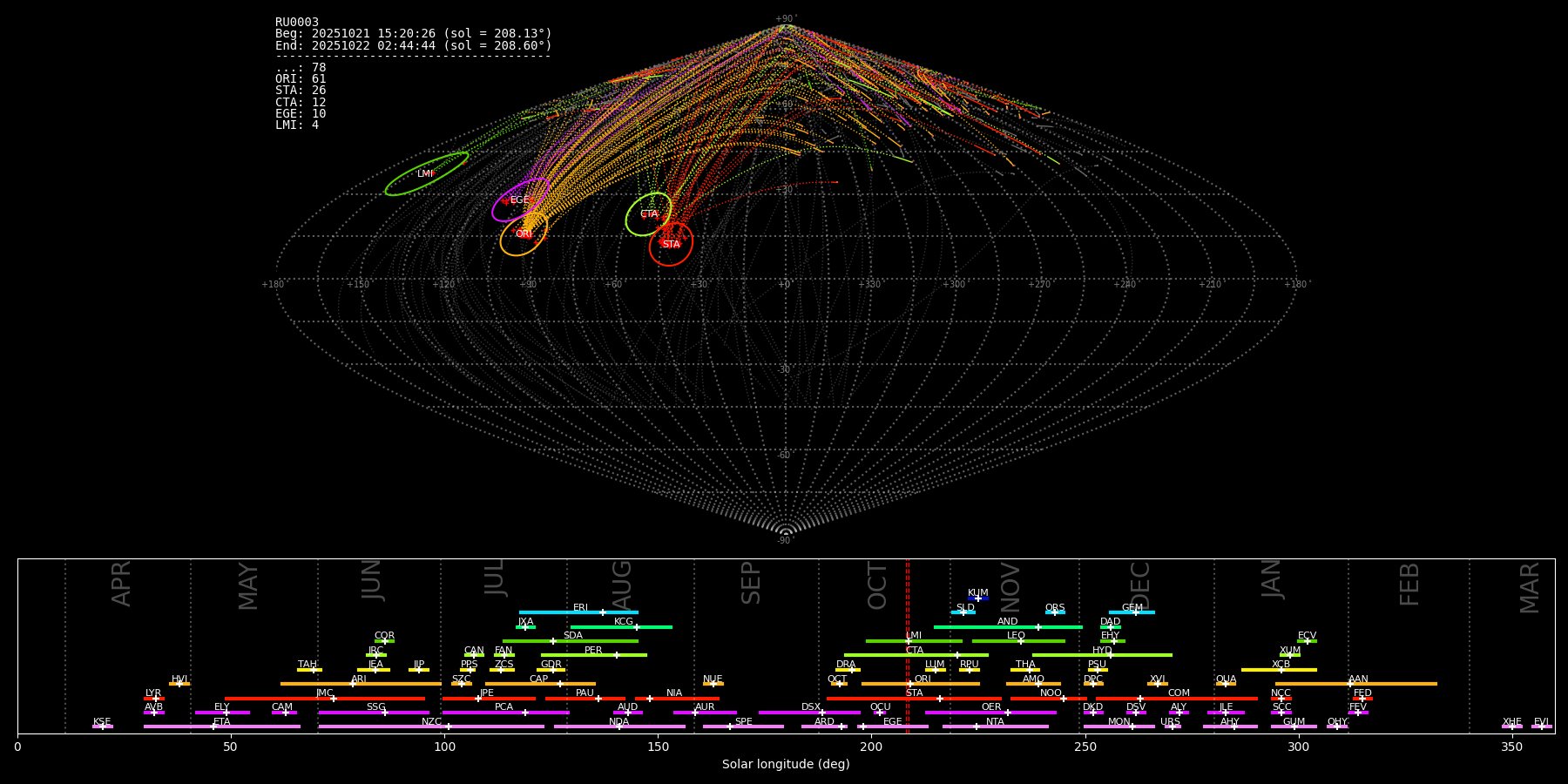Select the COM red shower bar

tap(1177, 699)
